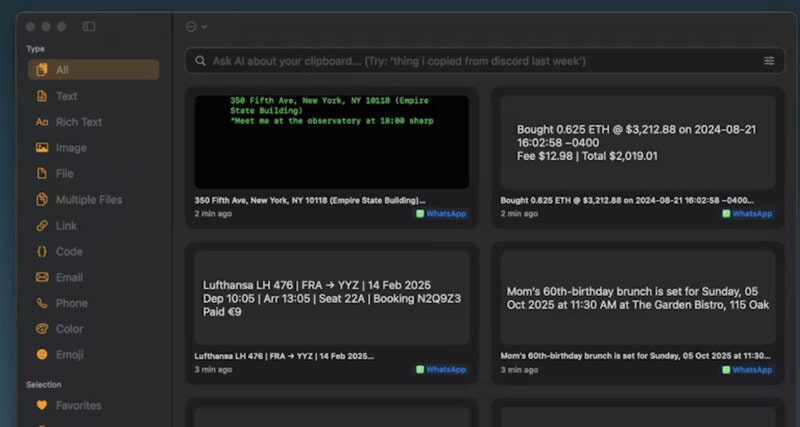Screen dimensions: 800x427
Task: Open the ellipsis options dropdown in toolbar
Action: point(196,27)
